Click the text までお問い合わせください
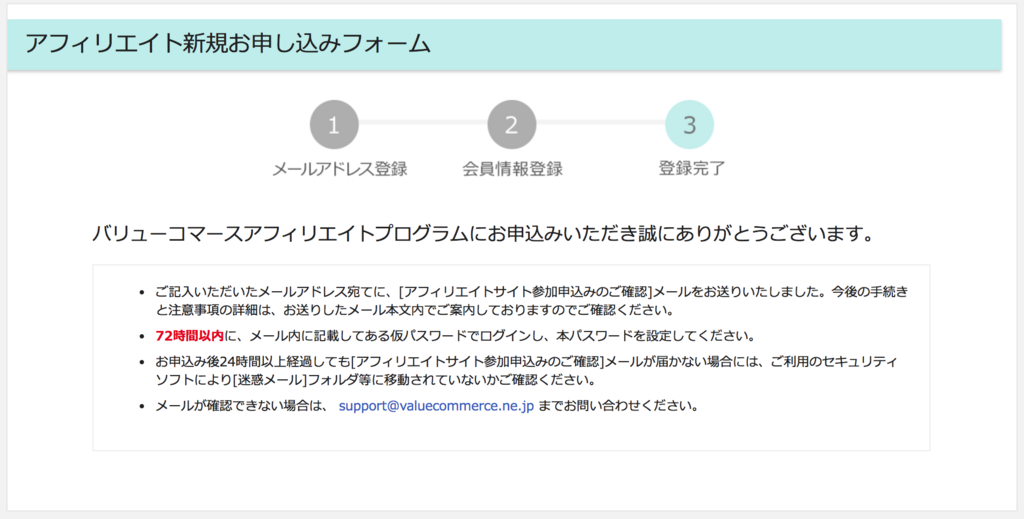Image resolution: width=1024 pixels, height=519 pixels. pos(618,406)
